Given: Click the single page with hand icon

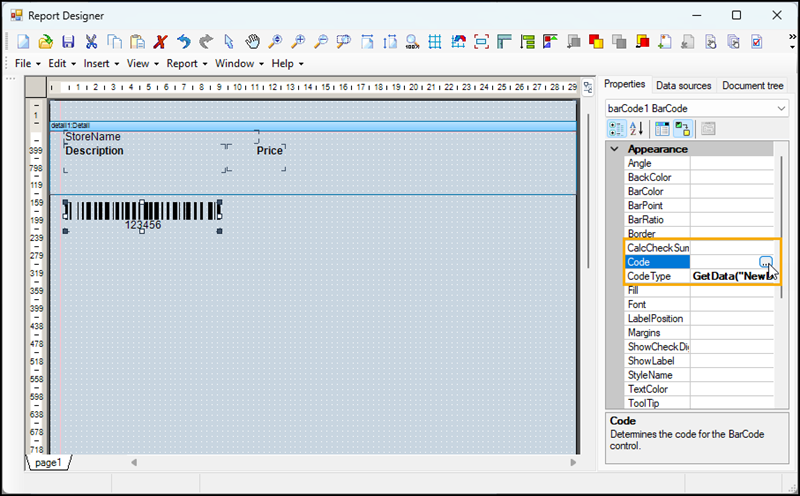Looking at the screenshot, I should pos(711,41).
